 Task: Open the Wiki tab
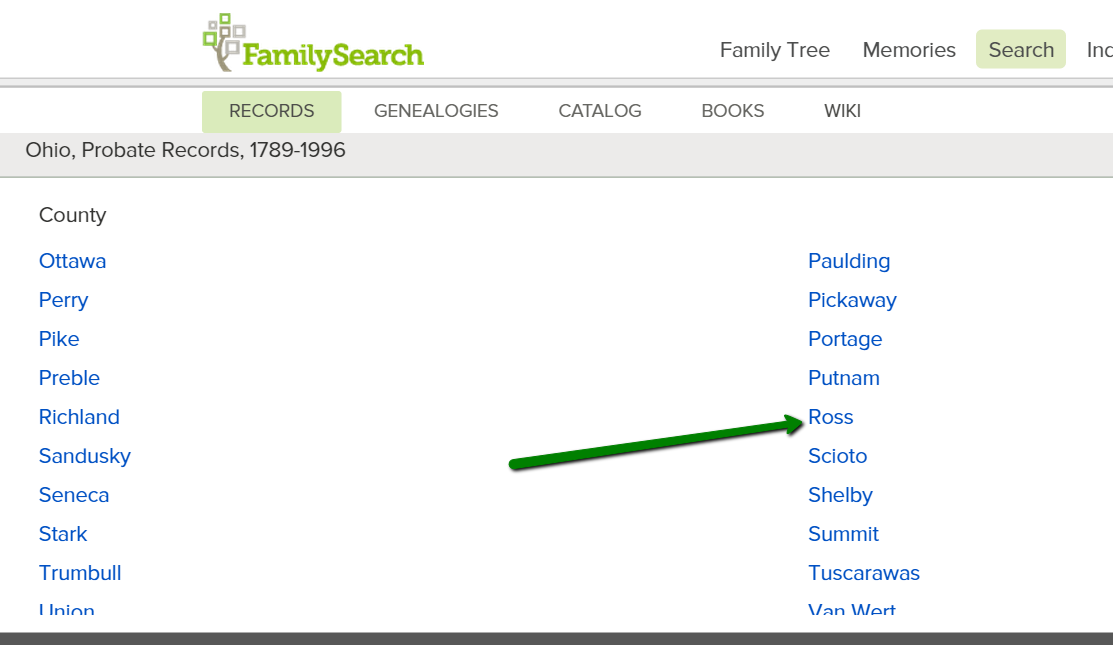click(x=842, y=111)
